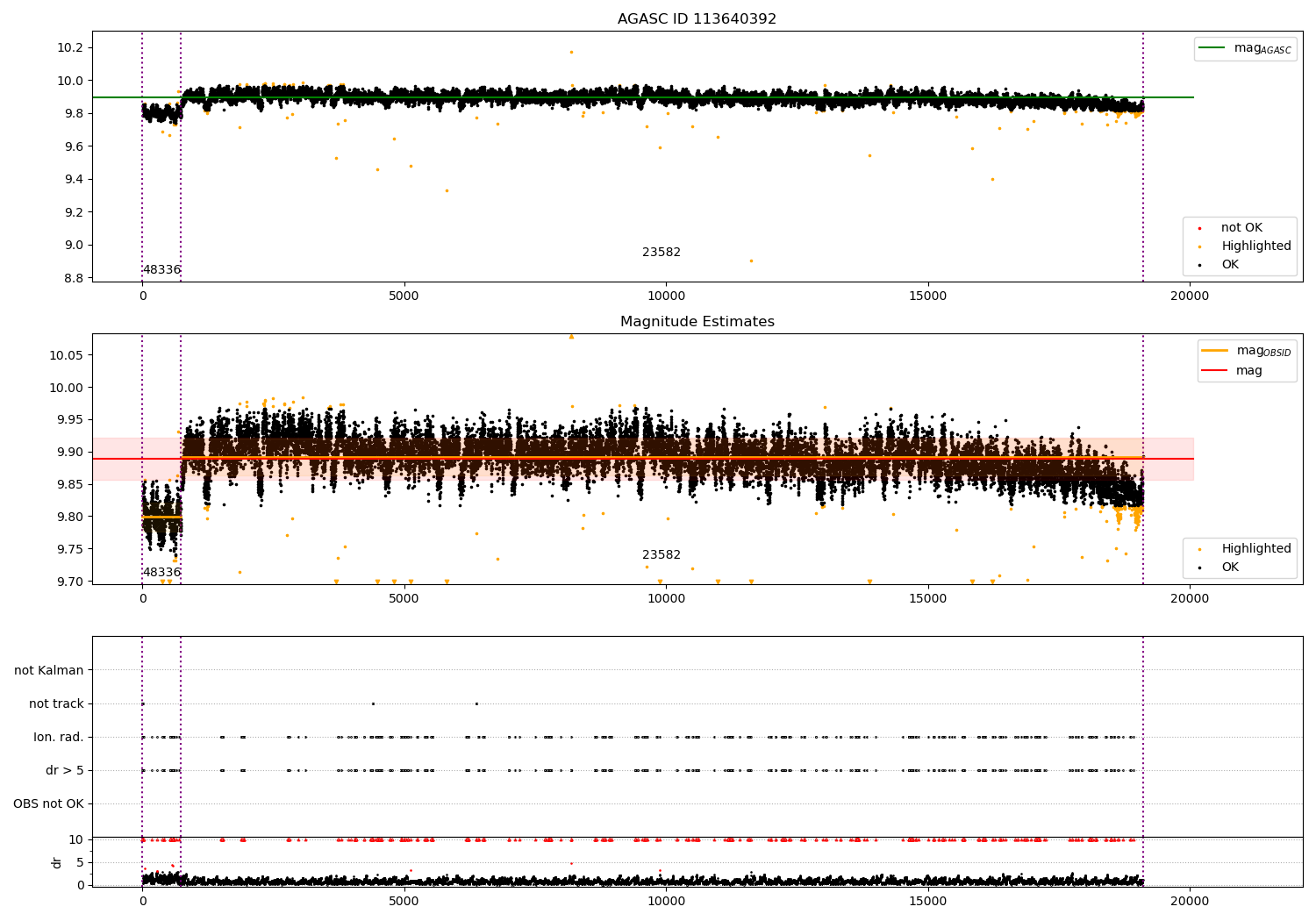
Task: Click the rotated 'dr' y-axis label
Action: pos(57,862)
